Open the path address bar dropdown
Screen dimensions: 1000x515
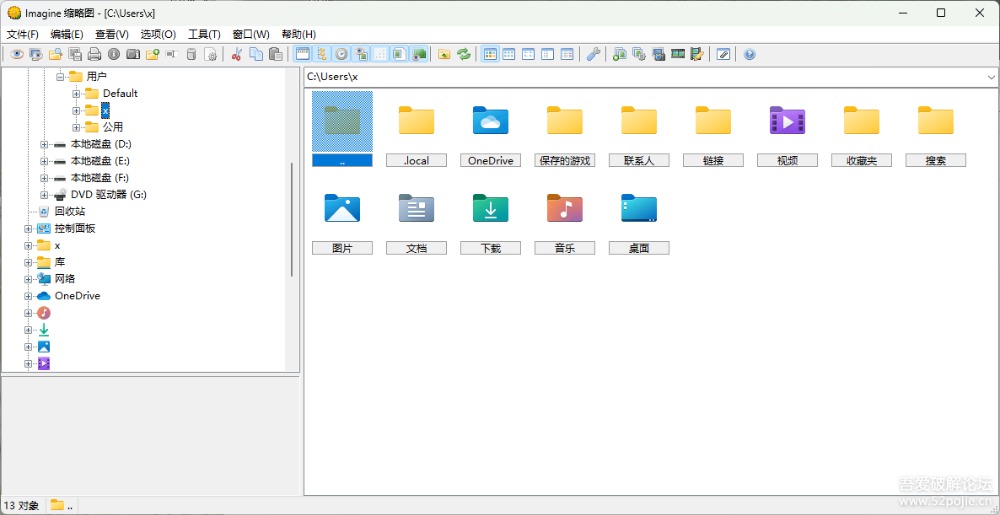(991, 77)
